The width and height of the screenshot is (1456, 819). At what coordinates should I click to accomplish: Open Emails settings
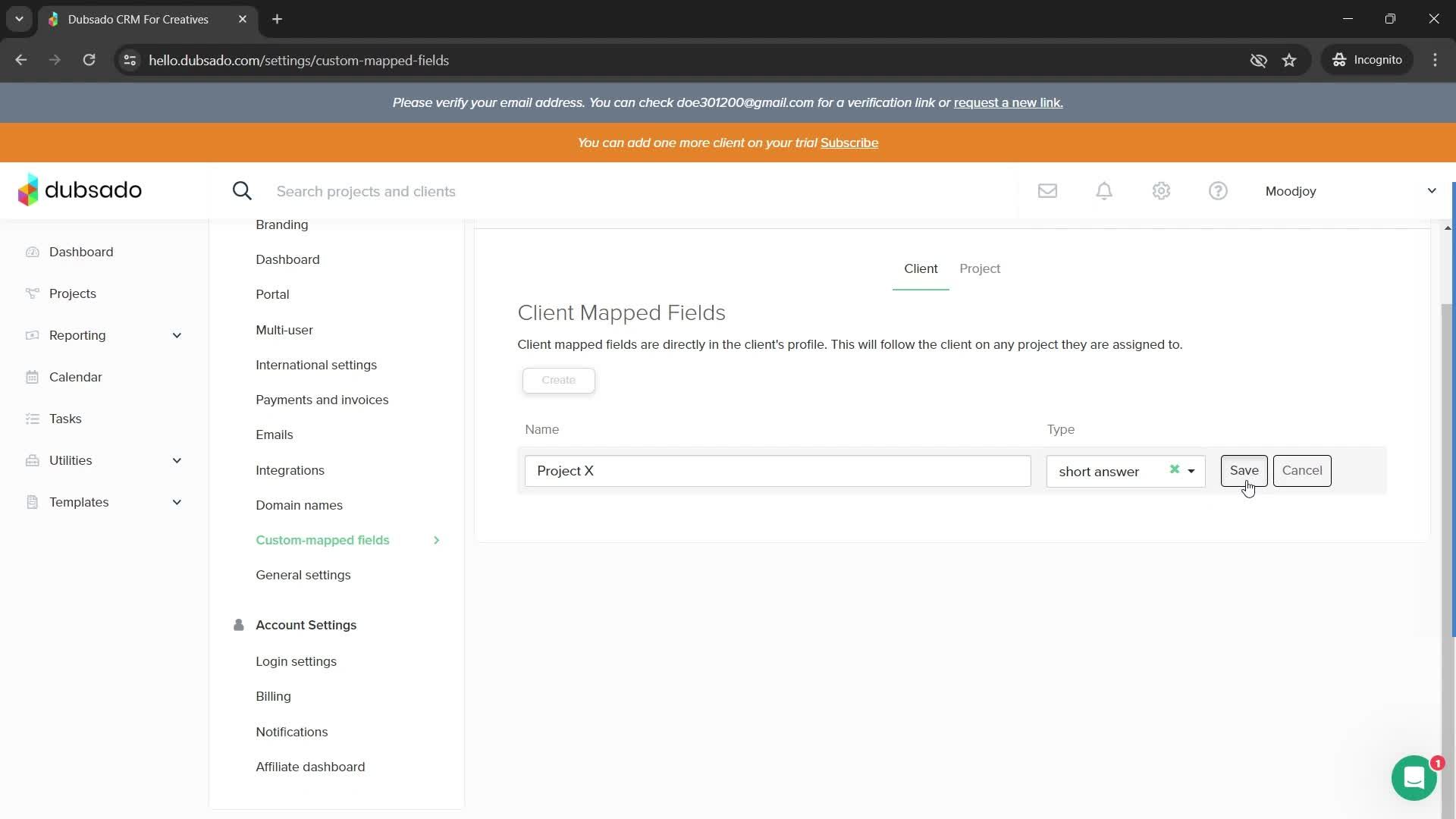(x=274, y=435)
